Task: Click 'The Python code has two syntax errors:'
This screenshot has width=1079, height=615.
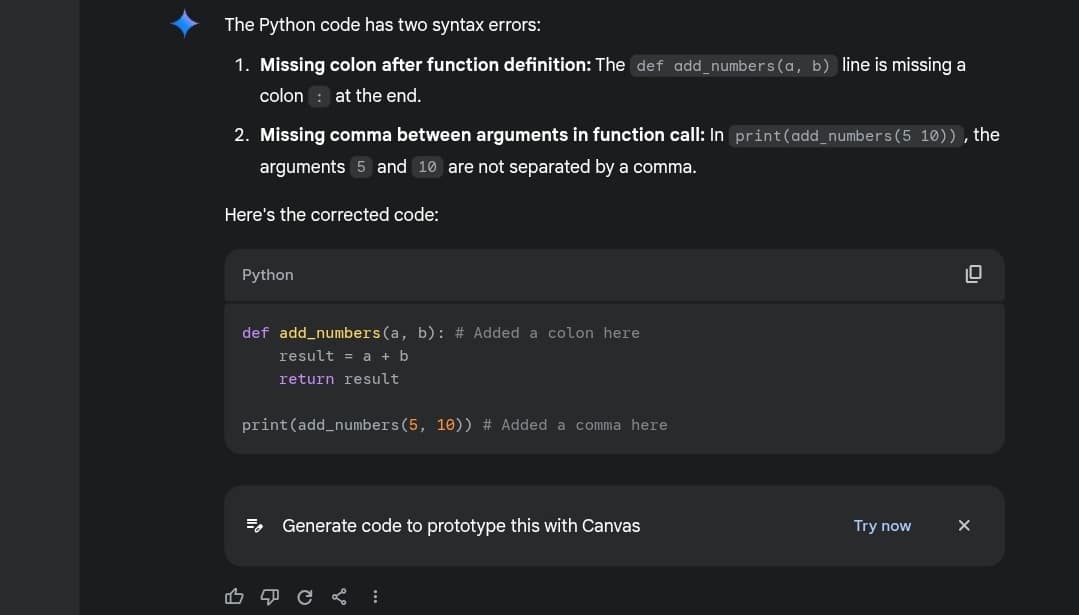Action: coord(383,25)
